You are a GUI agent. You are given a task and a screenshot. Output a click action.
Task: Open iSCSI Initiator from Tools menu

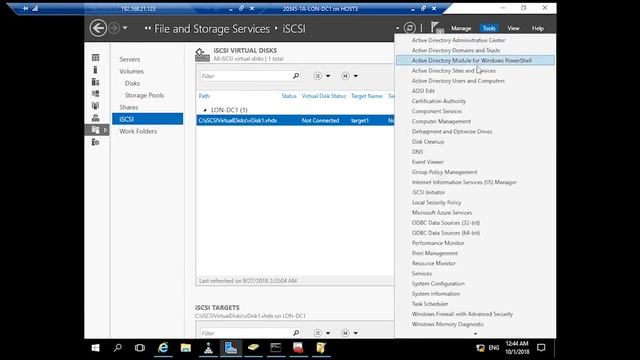point(428,192)
